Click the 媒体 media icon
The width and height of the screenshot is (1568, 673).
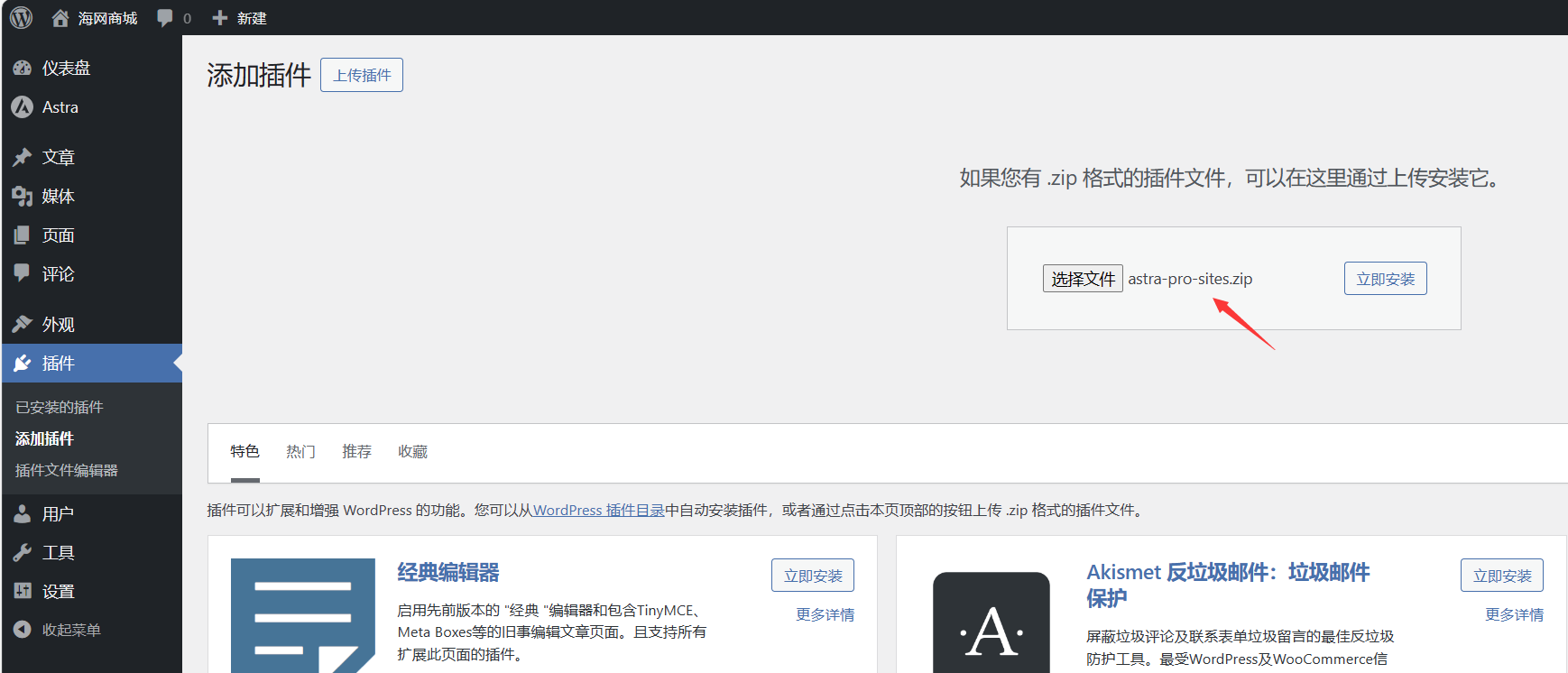pos(23,196)
